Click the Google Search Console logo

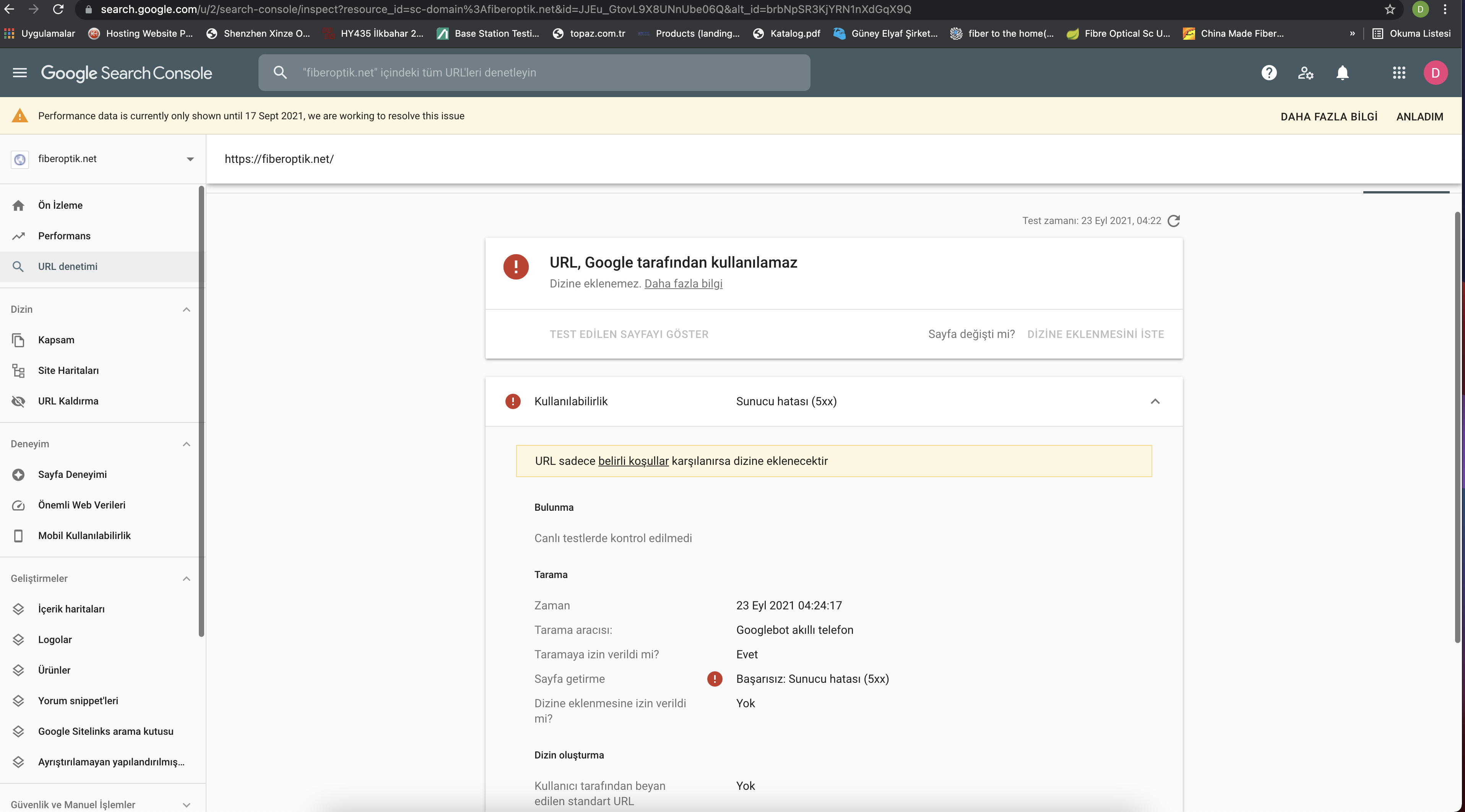pyautogui.click(x=126, y=73)
